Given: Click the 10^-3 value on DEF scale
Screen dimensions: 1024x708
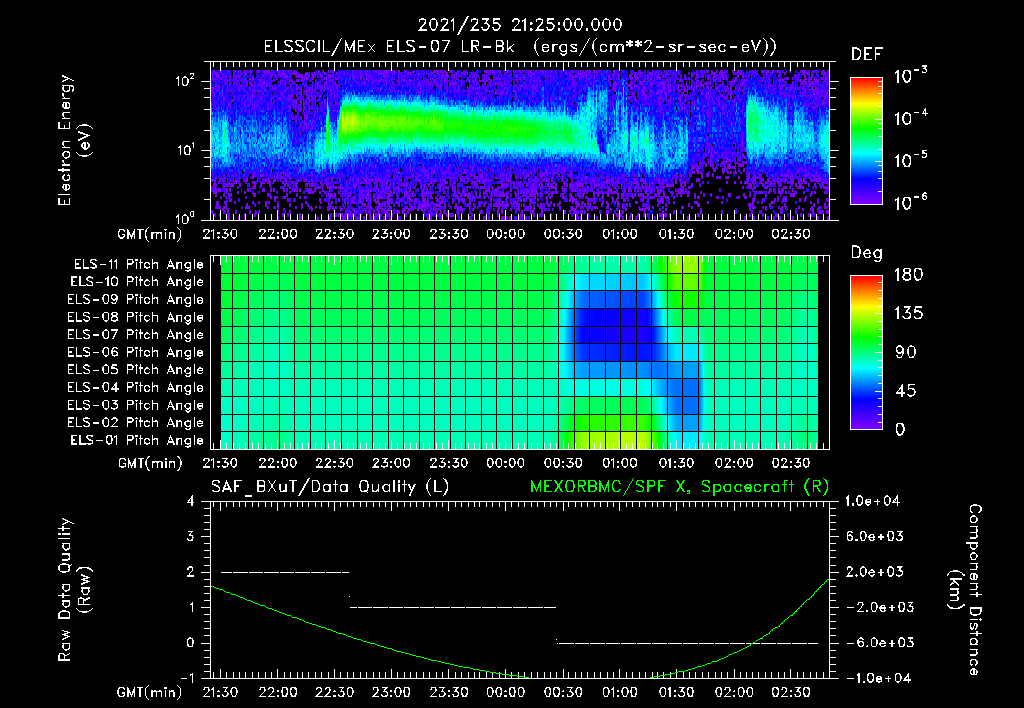Looking at the screenshot, I should click(911, 76).
